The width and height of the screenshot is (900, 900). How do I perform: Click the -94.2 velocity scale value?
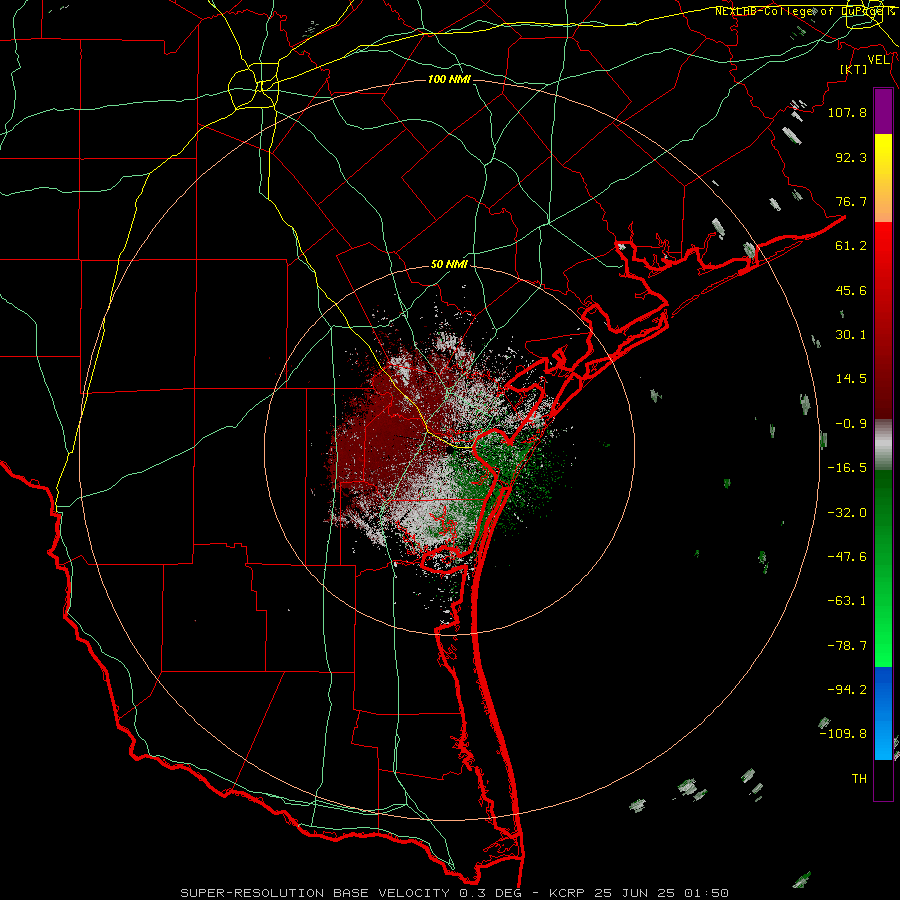847,690
